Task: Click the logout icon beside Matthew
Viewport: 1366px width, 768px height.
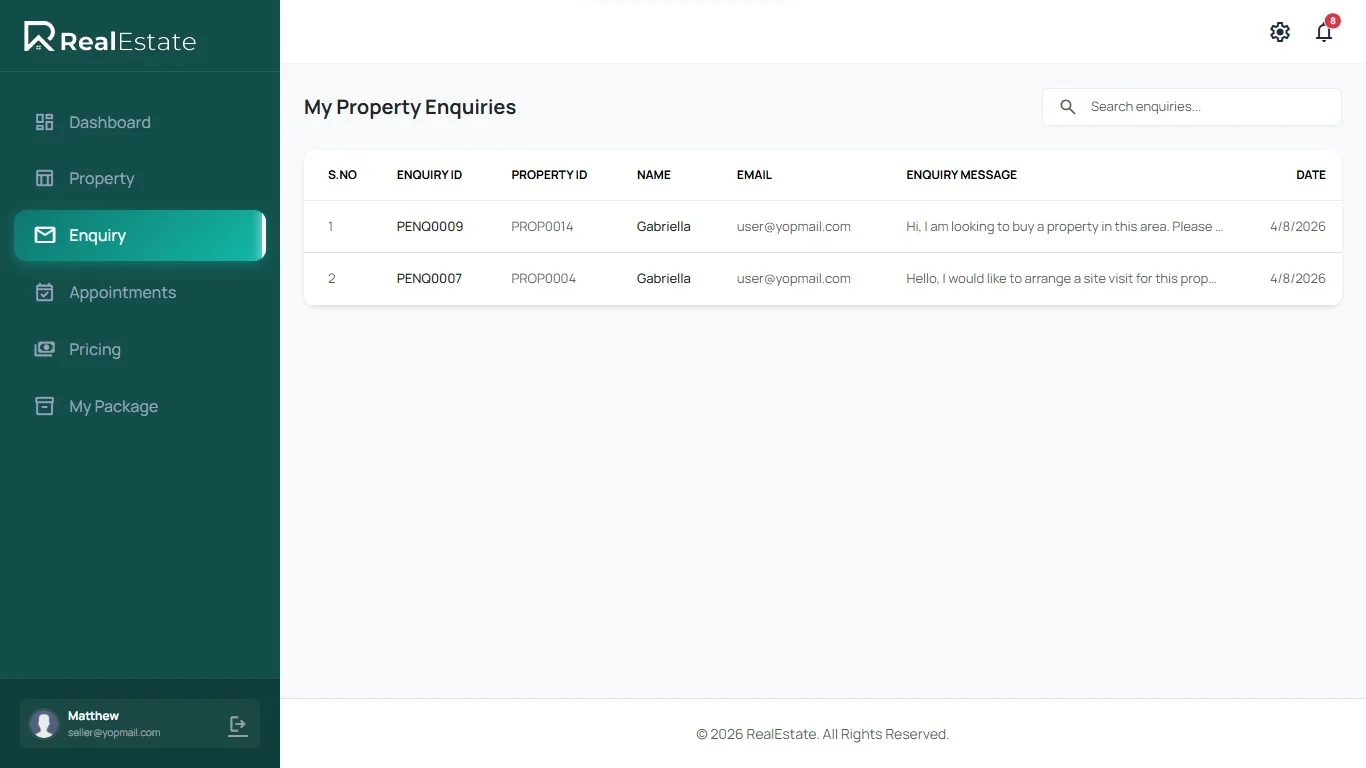Action: point(238,725)
